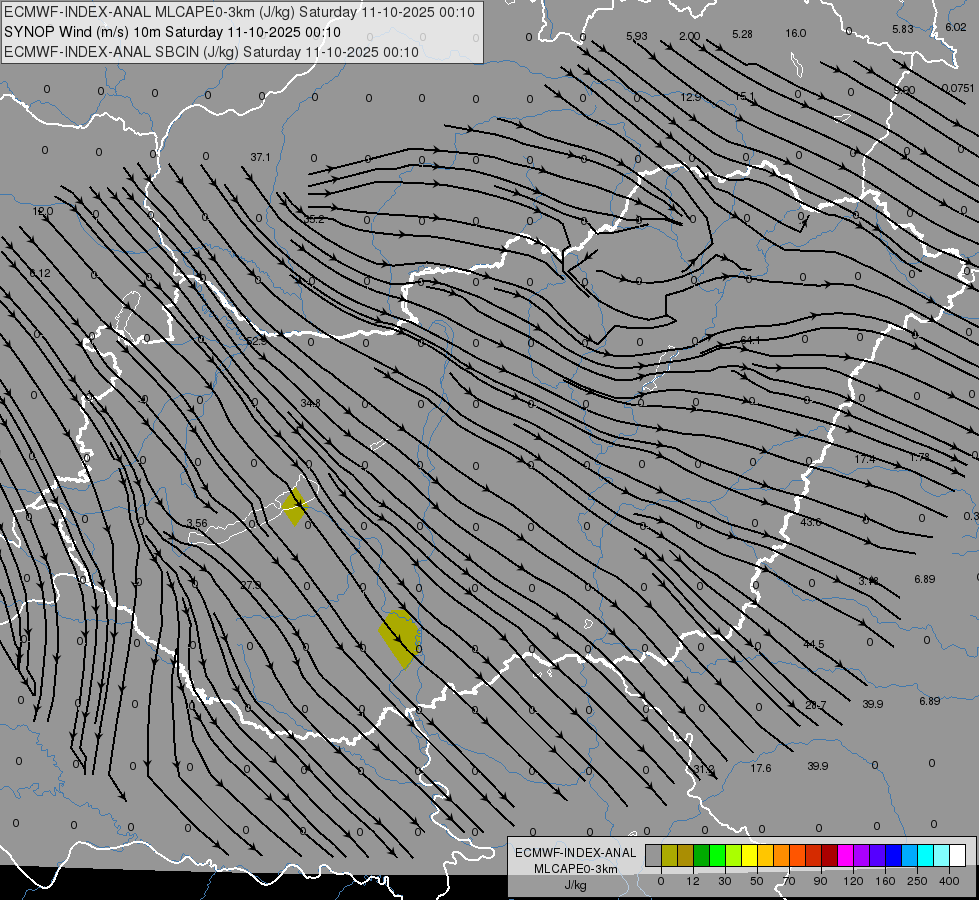The width and height of the screenshot is (979, 900).
Task: Click the small olive polygon by the lake
Action: 294,507
